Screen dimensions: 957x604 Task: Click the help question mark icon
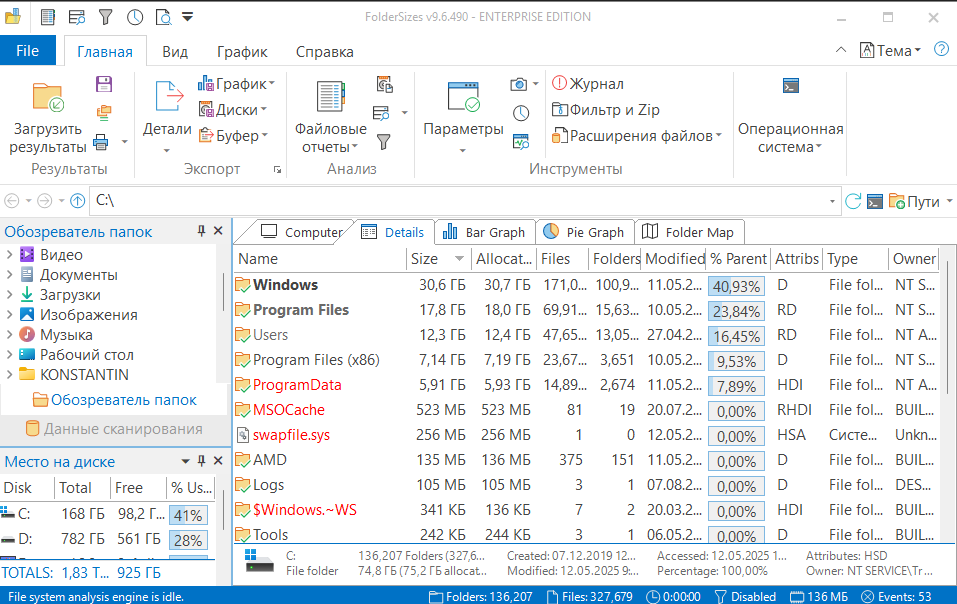tap(942, 49)
